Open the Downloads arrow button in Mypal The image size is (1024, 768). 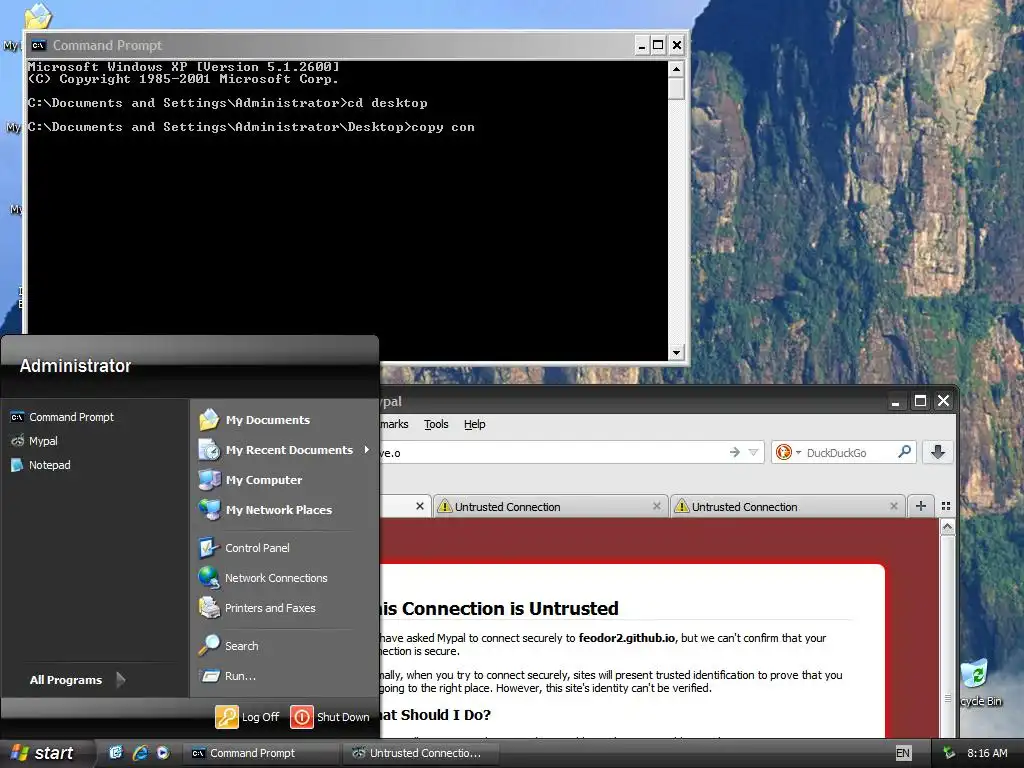(938, 452)
